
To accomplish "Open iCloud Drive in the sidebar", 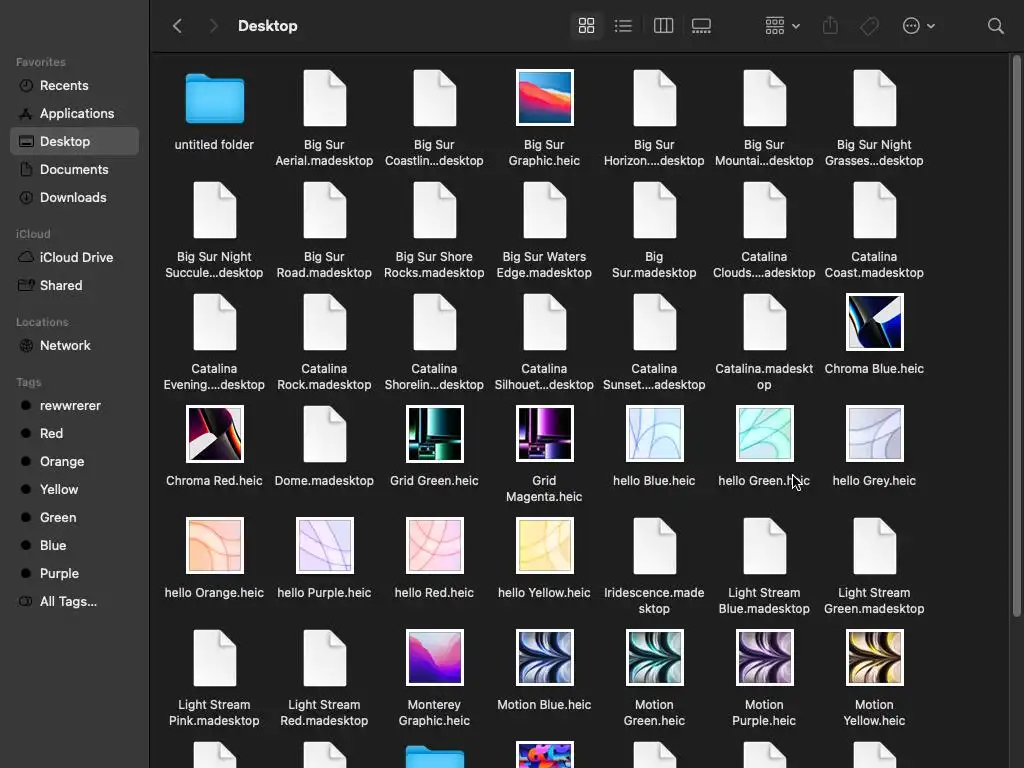I will click(74, 257).
